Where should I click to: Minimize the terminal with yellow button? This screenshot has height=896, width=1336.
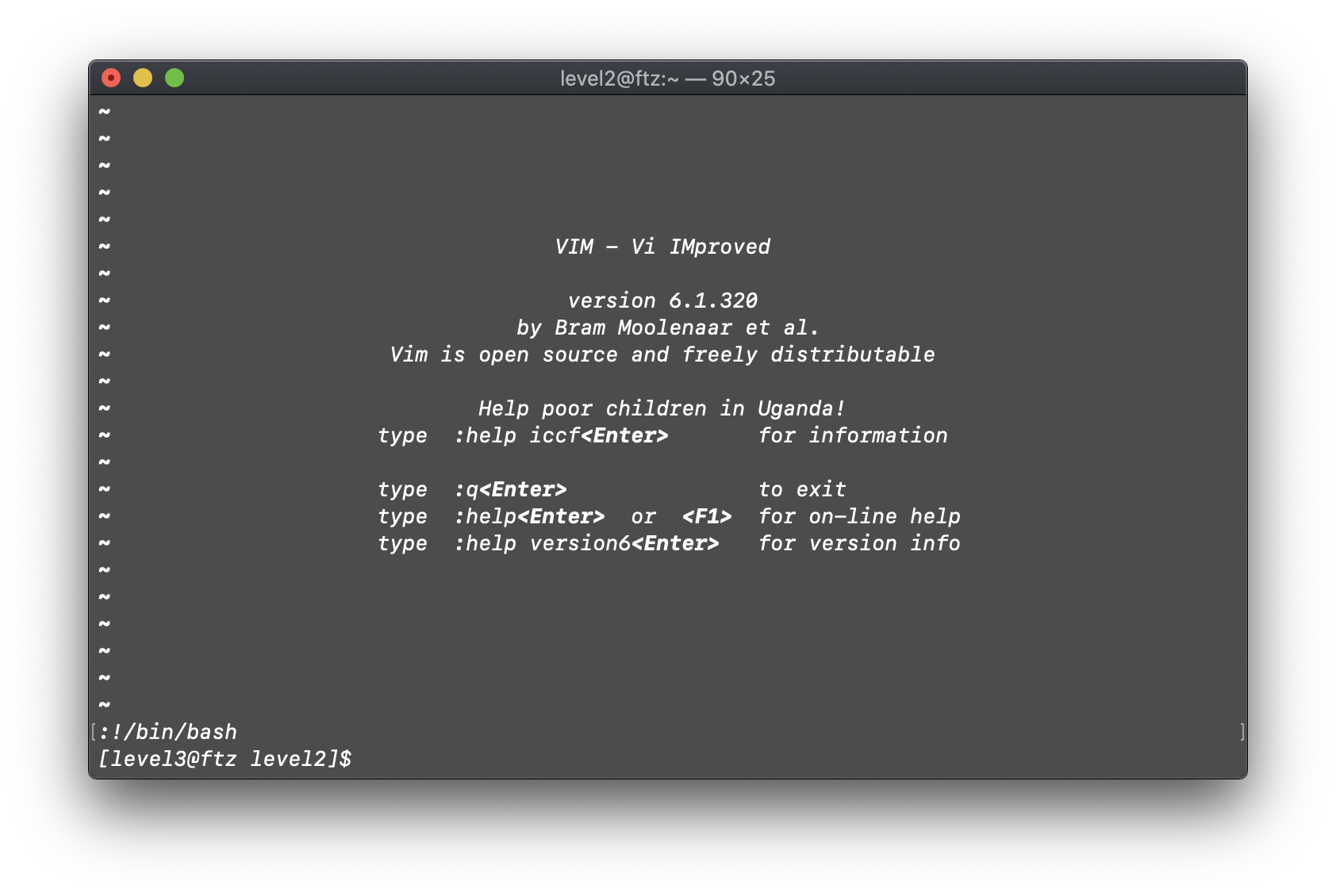(x=143, y=78)
